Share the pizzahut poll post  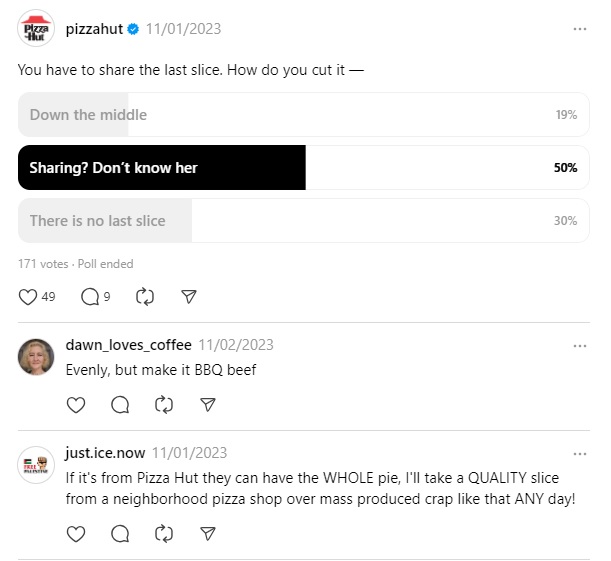pos(188,297)
